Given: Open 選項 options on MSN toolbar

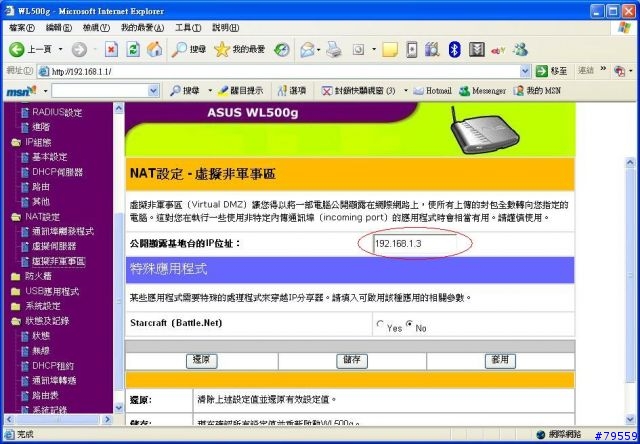Looking at the screenshot, I should coord(291,91).
